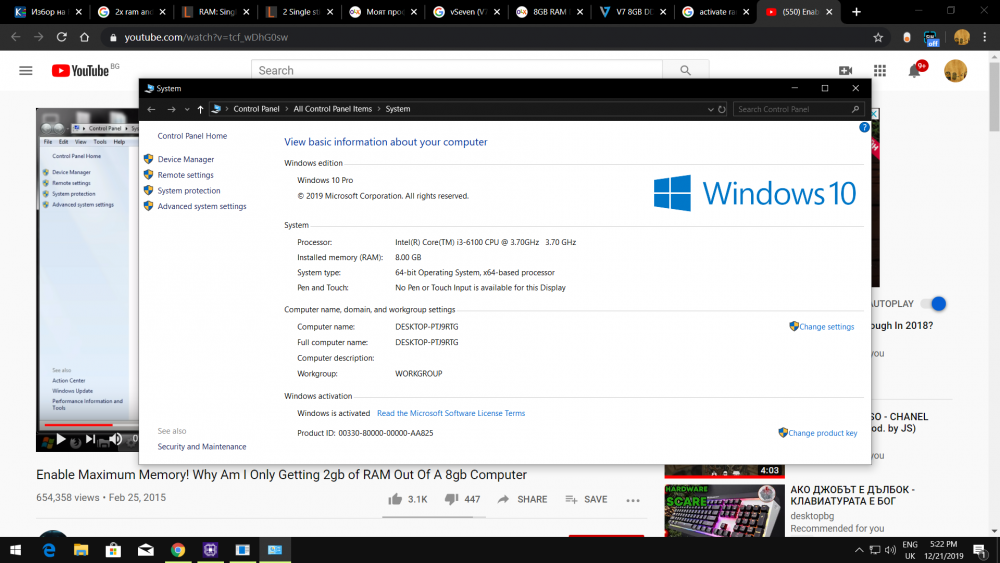Open the clock and date in taskbar
Screen dimensions: 1000x563
(x=943, y=550)
